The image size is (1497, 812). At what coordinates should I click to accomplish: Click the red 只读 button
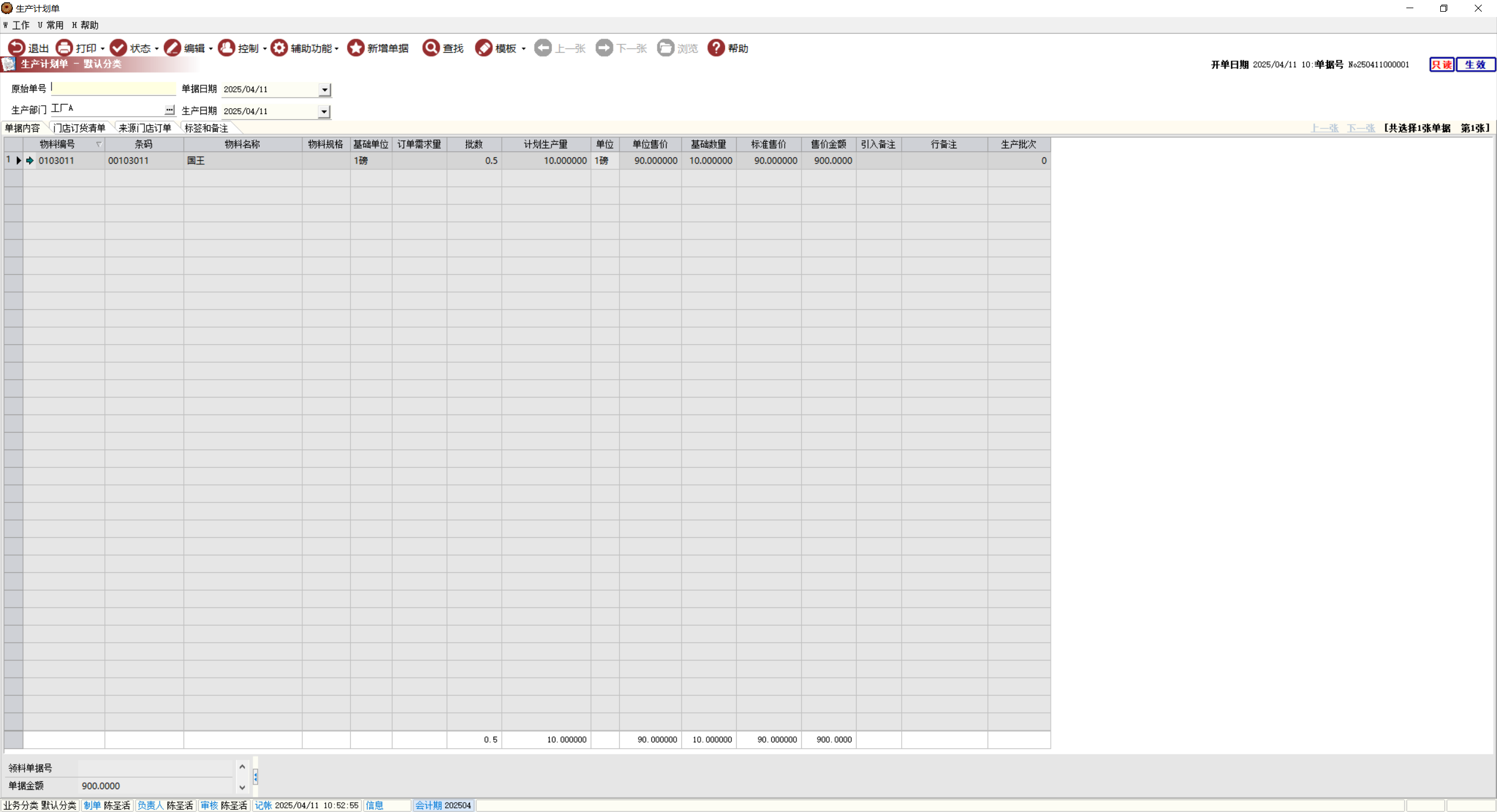(1441, 64)
